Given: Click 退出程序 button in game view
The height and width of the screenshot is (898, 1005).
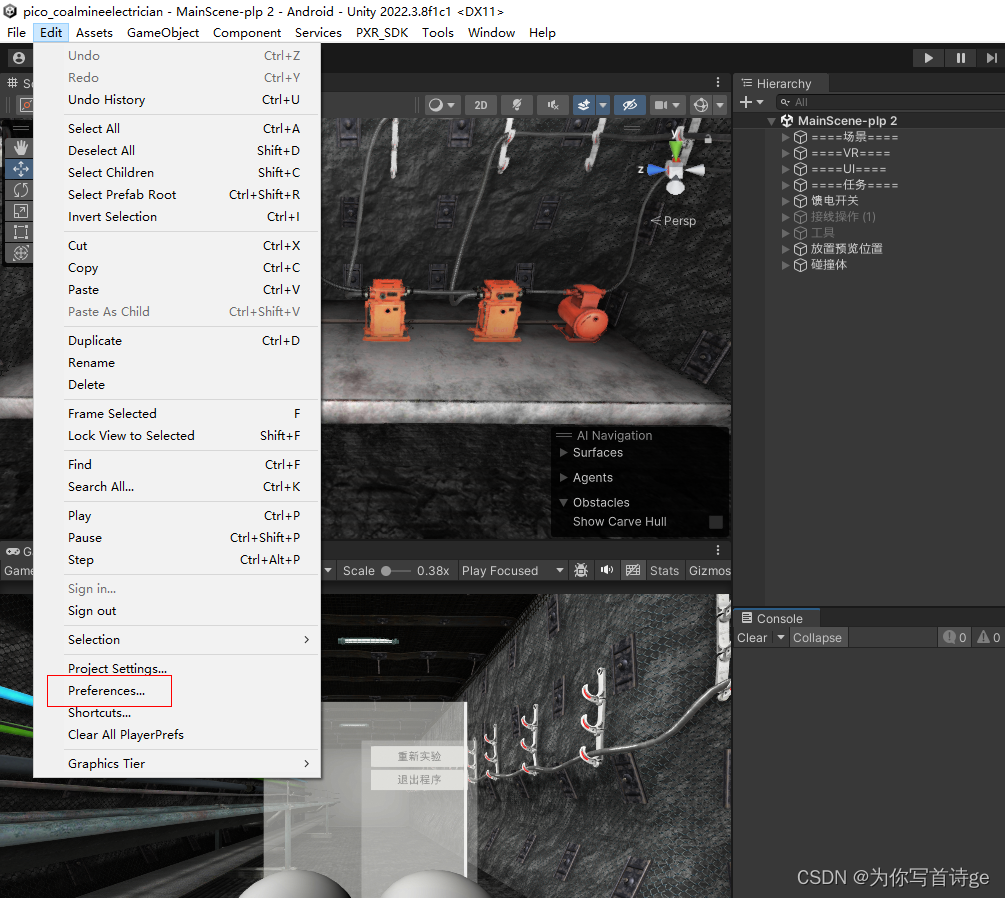Looking at the screenshot, I should [x=419, y=779].
